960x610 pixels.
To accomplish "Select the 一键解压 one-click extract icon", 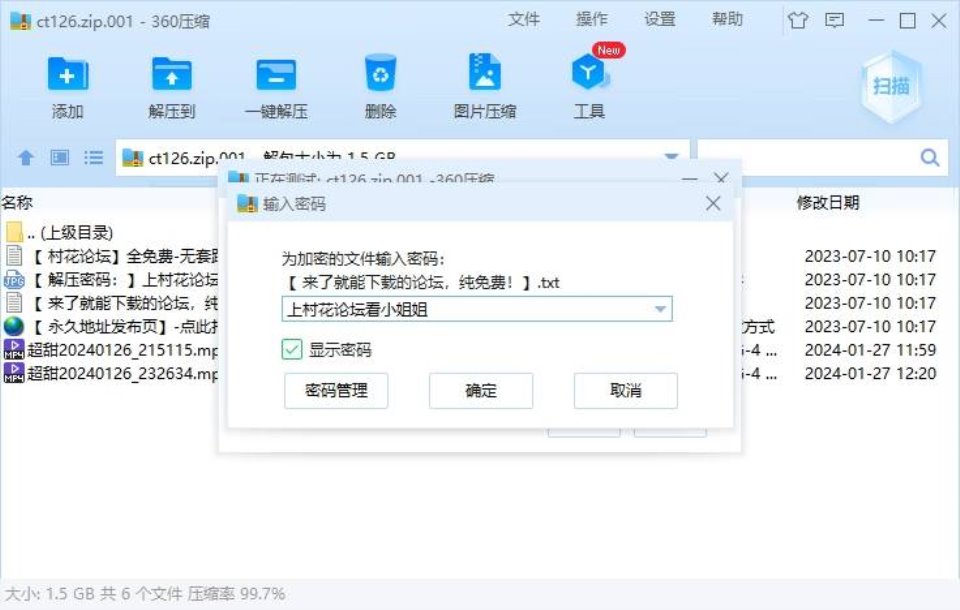I will [x=276, y=75].
